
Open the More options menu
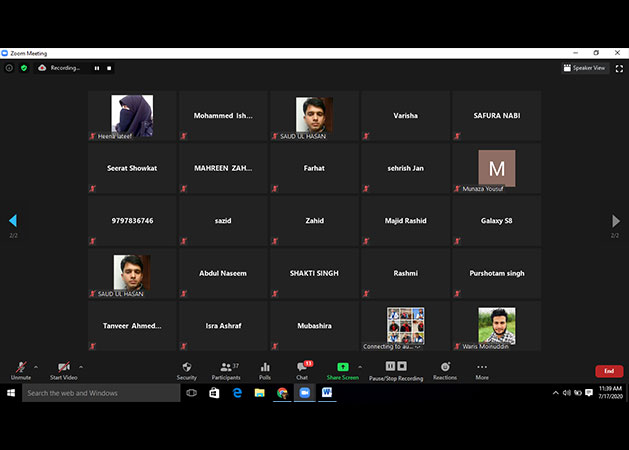[482, 369]
